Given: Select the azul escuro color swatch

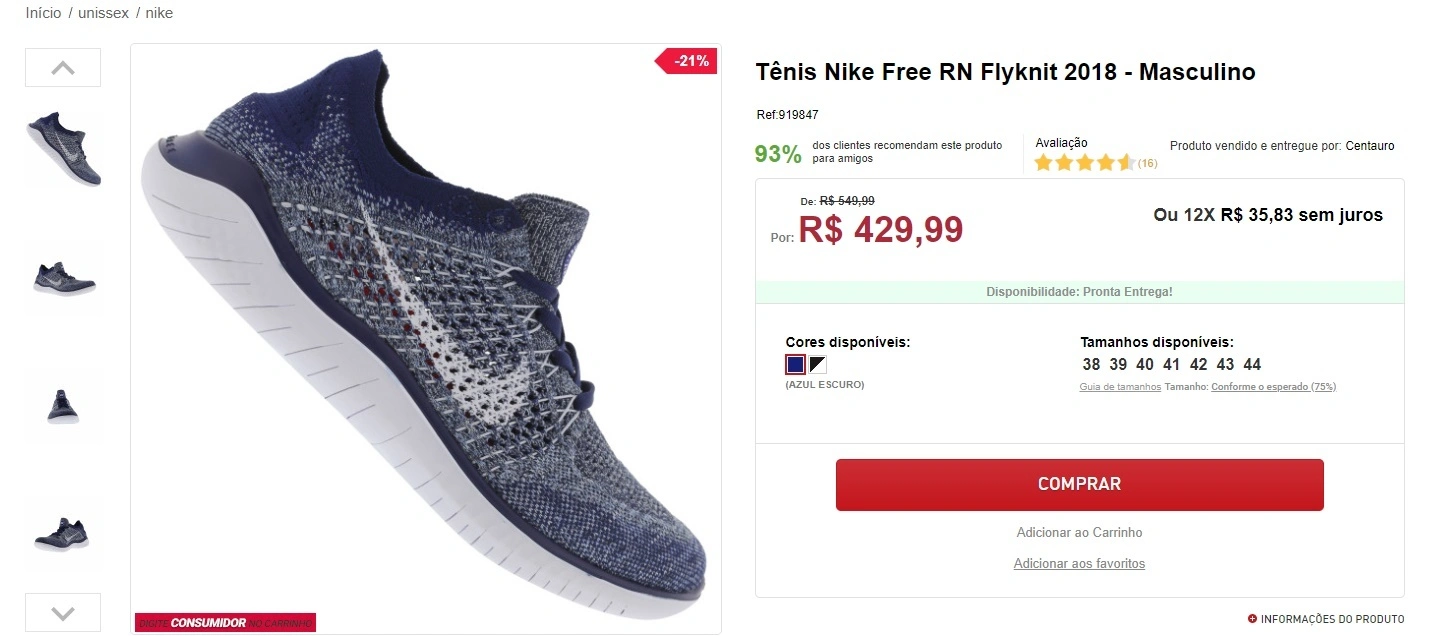Looking at the screenshot, I should (794, 364).
